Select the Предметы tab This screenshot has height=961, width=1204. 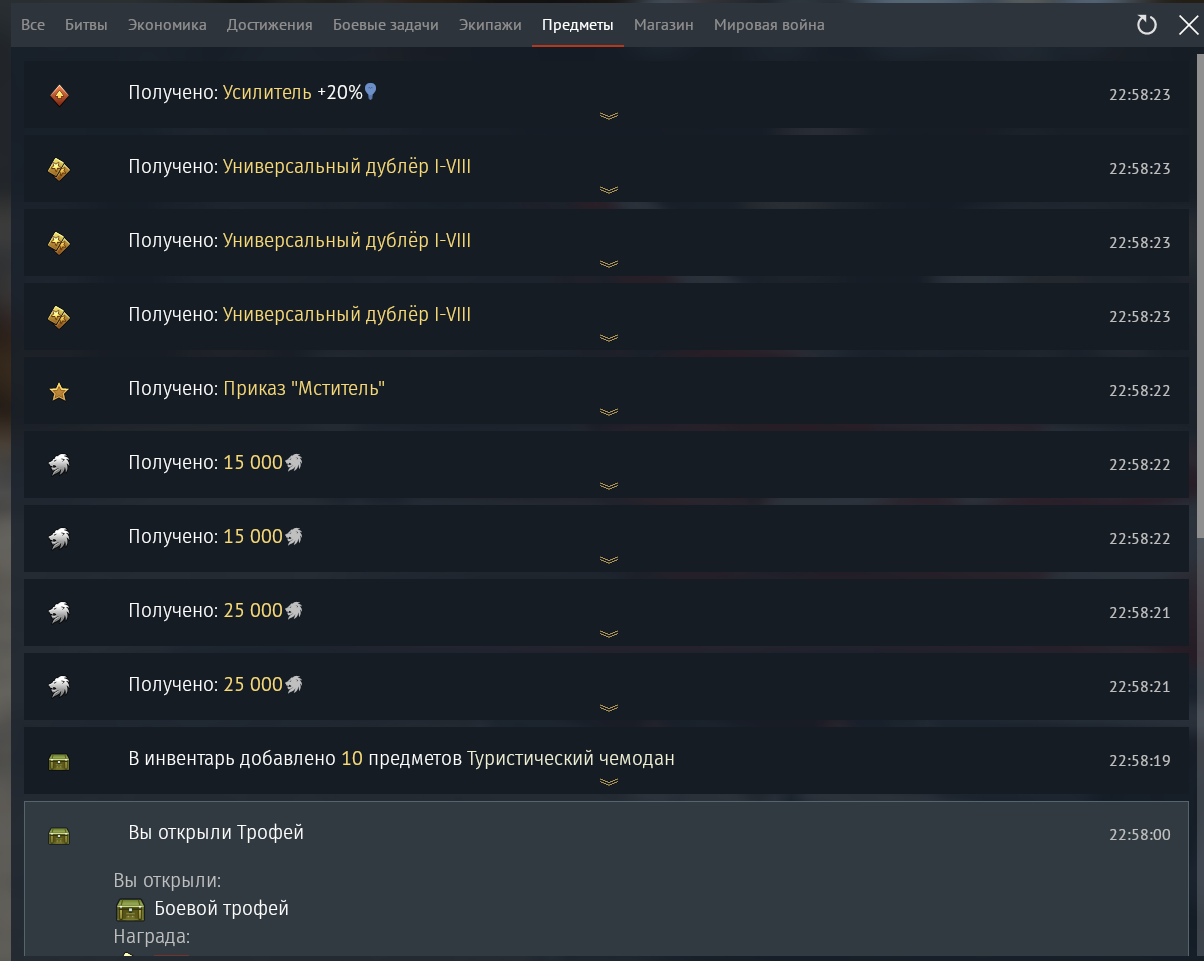point(578,25)
